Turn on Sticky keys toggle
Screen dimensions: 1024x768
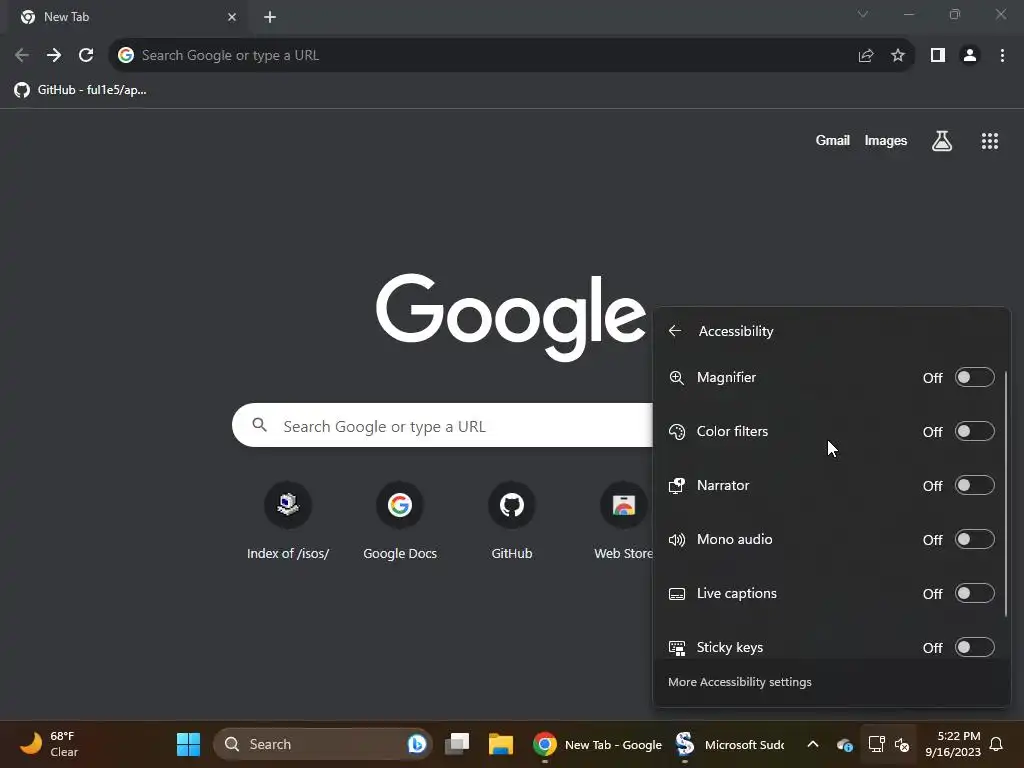point(974,647)
